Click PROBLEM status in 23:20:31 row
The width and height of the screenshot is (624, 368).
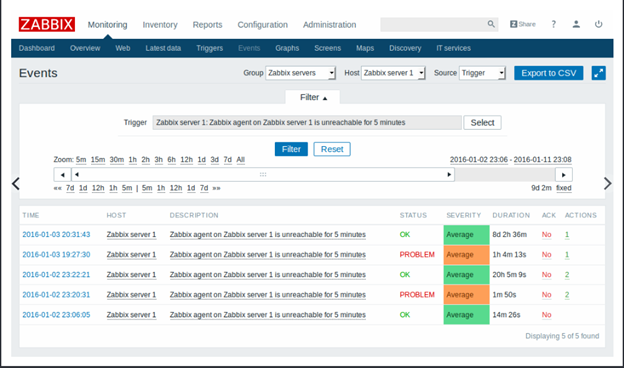pos(417,295)
